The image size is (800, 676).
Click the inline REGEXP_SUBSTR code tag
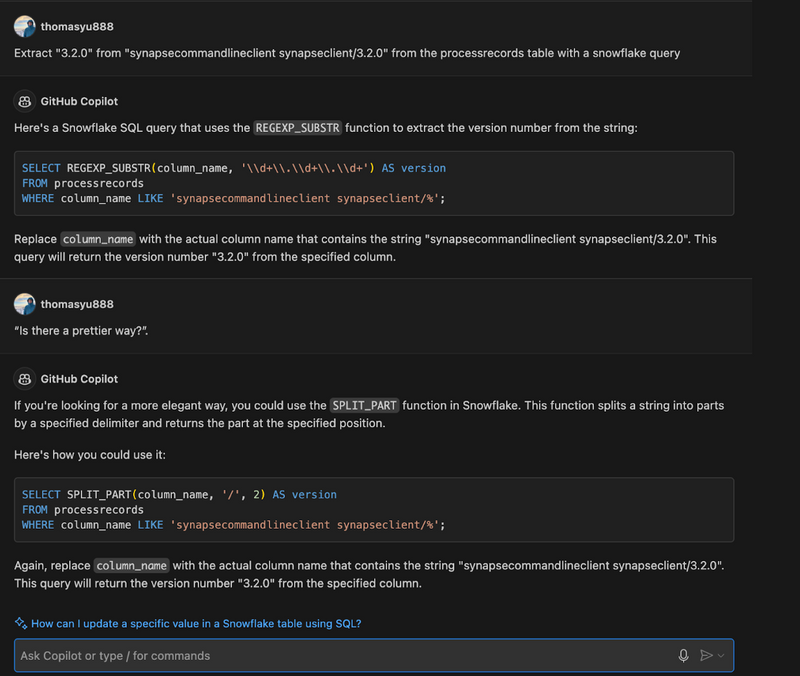point(298,128)
